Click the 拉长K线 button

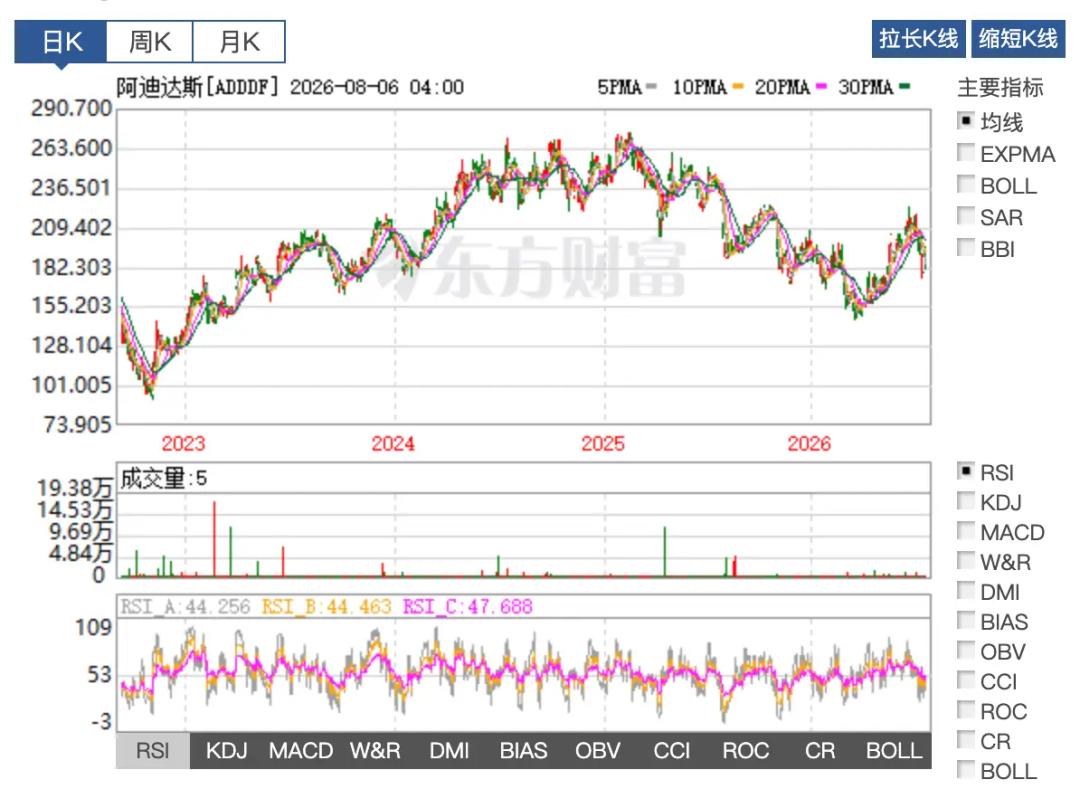918,39
